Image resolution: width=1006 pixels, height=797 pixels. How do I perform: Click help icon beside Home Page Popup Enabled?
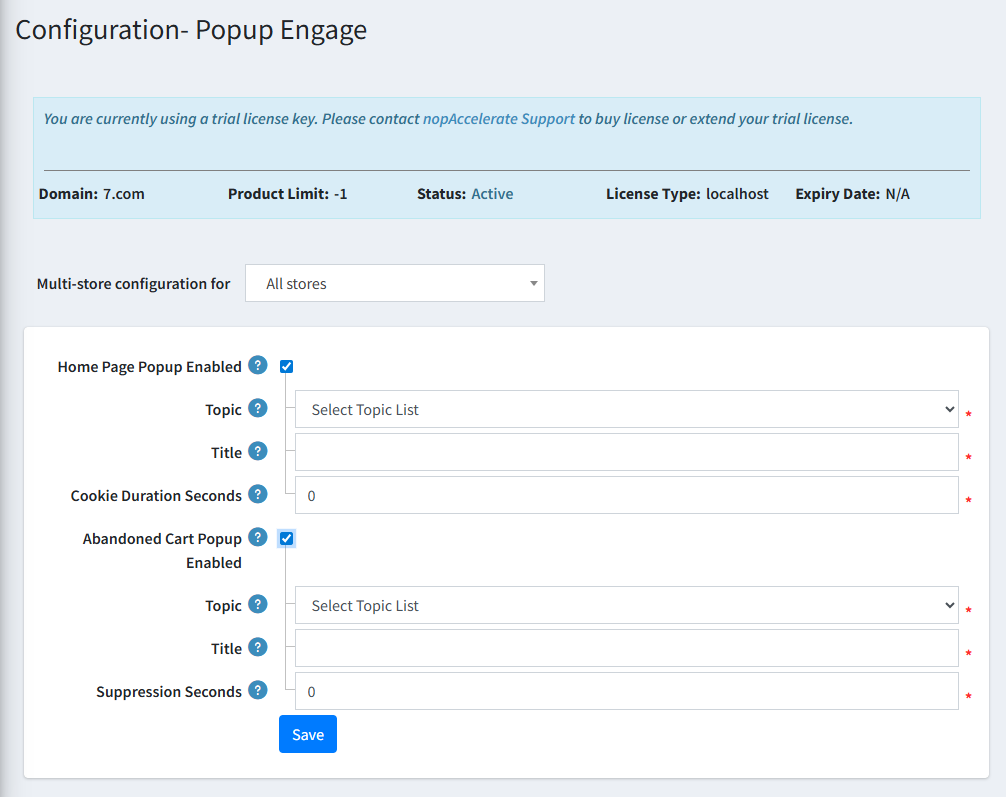click(x=258, y=365)
